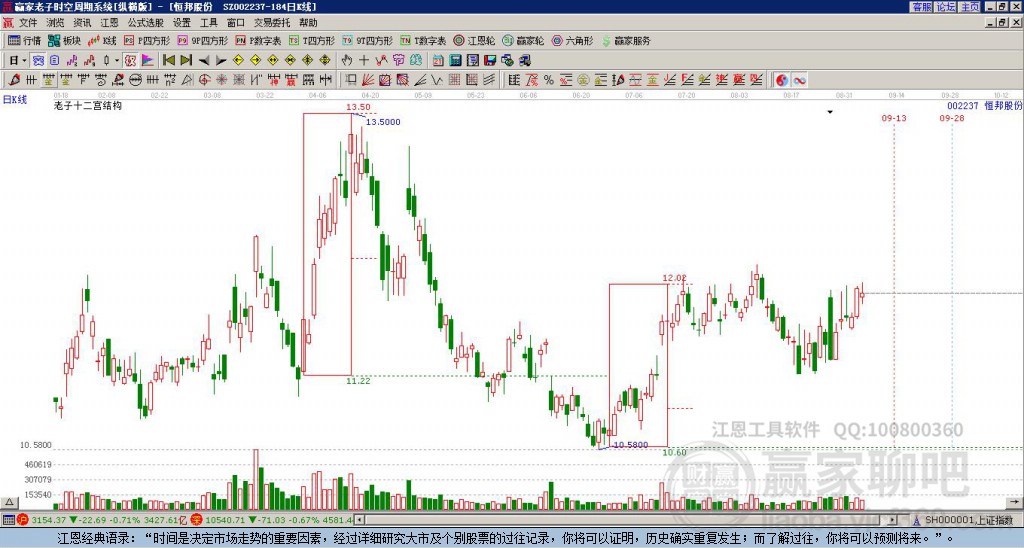
Task: Open the 9T四方形 tool
Action: pyautogui.click(x=368, y=40)
